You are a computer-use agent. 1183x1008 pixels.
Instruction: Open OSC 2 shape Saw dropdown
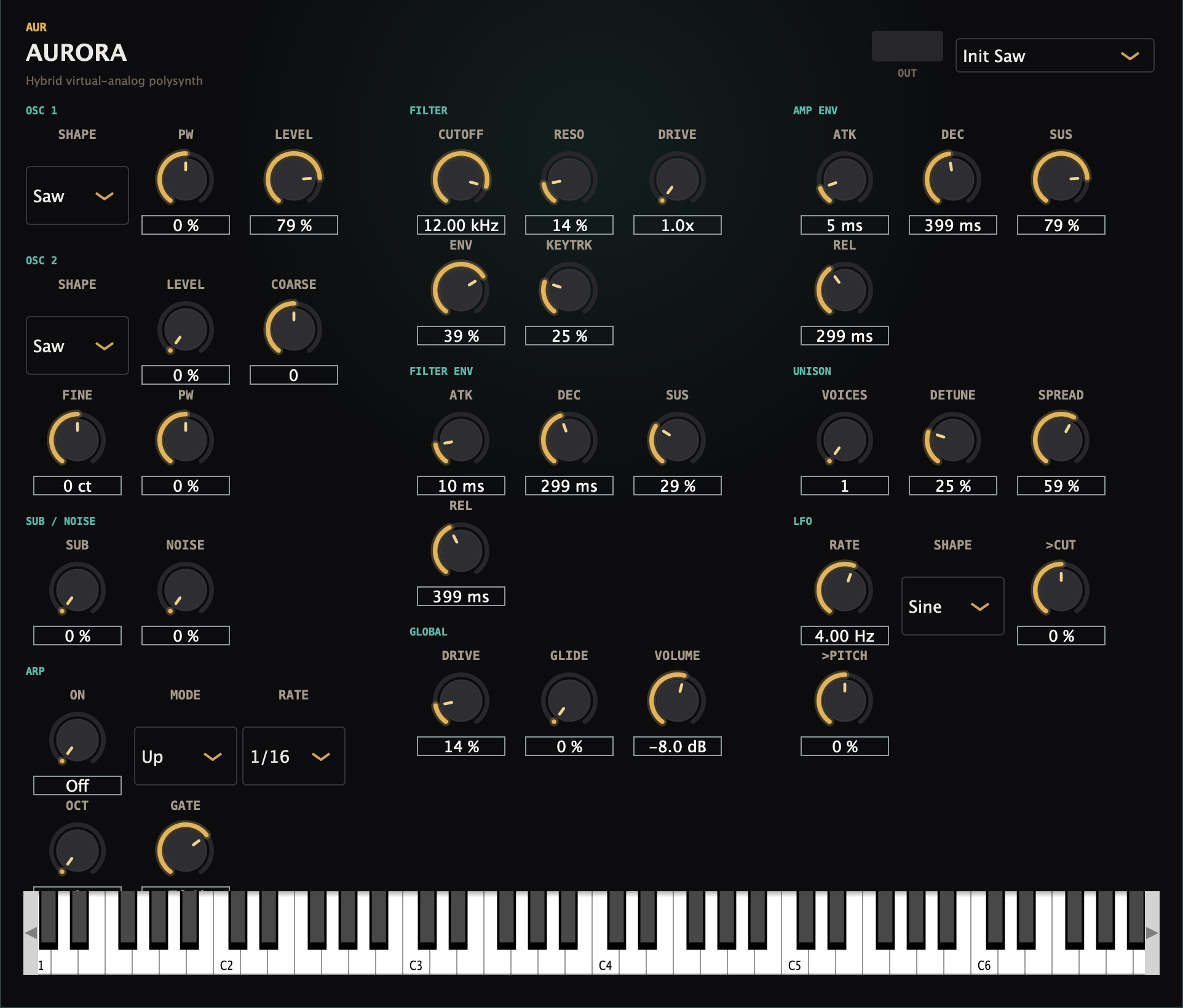(x=77, y=345)
